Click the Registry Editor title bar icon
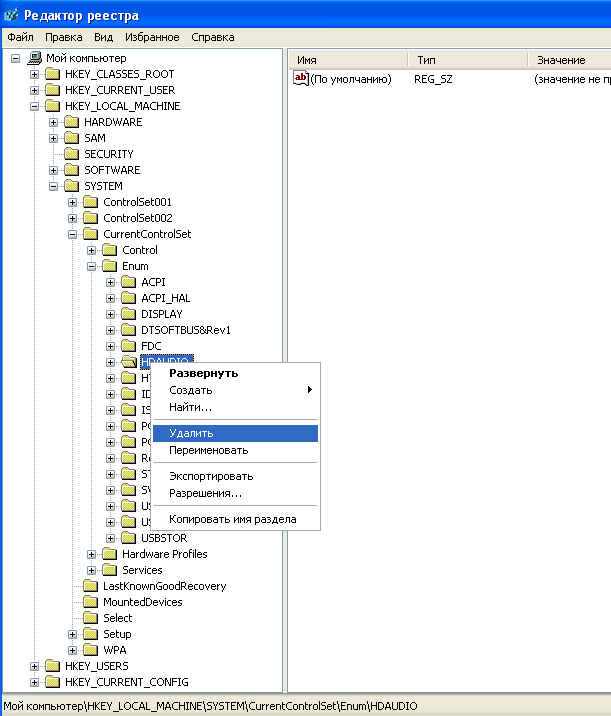The width and height of the screenshot is (611, 716). pyautogui.click(x=10, y=15)
